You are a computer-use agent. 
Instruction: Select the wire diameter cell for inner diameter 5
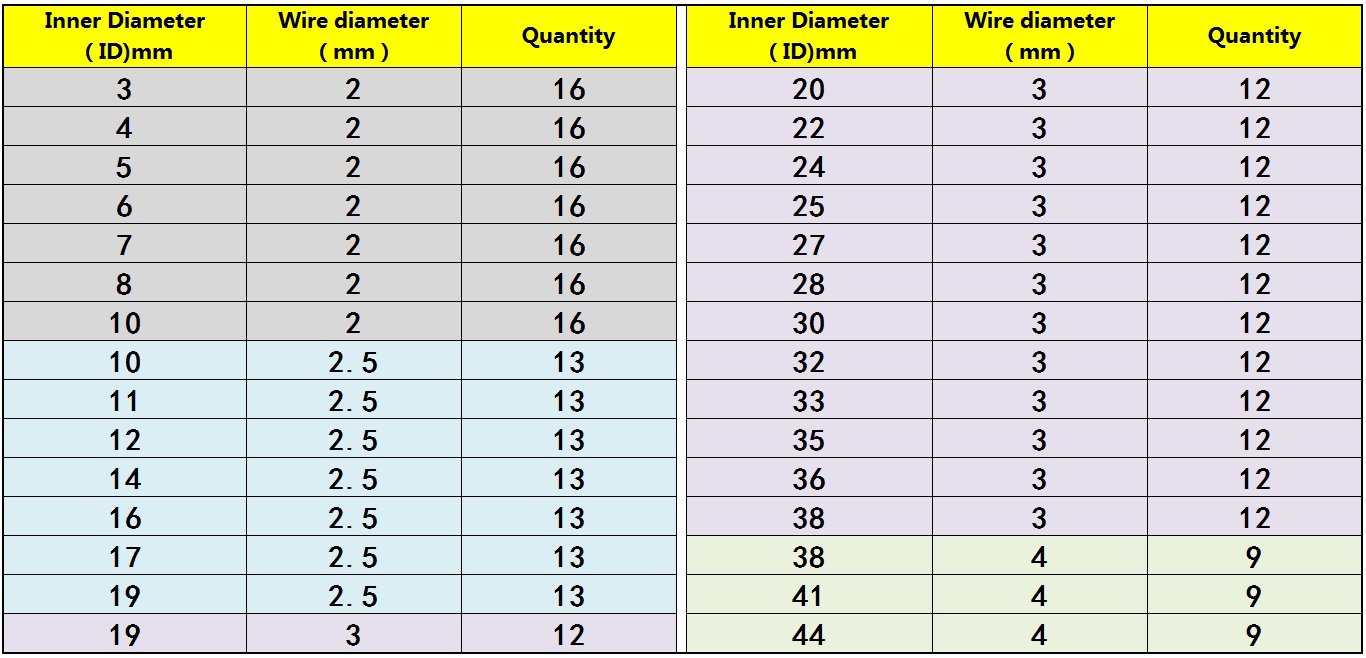pyautogui.click(x=353, y=167)
